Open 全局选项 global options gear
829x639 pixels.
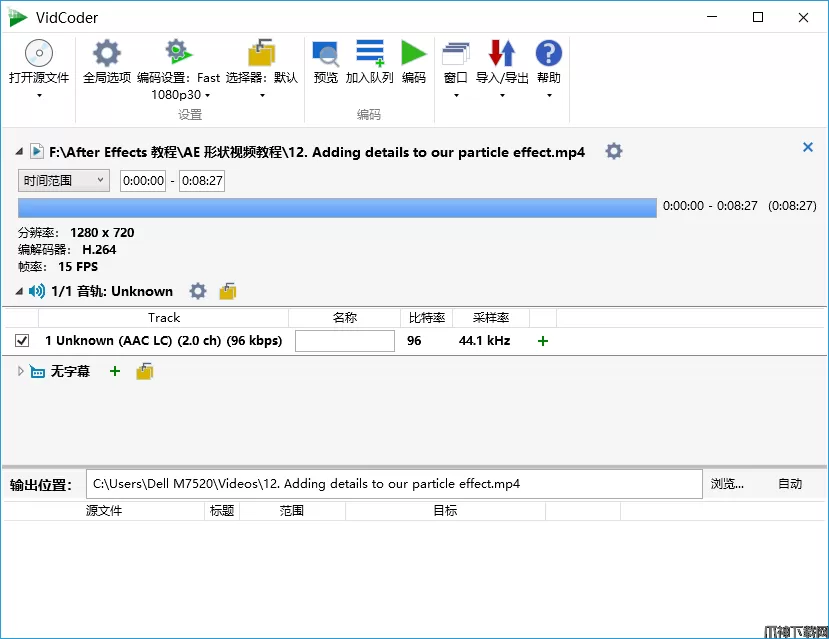pyautogui.click(x=107, y=53)
